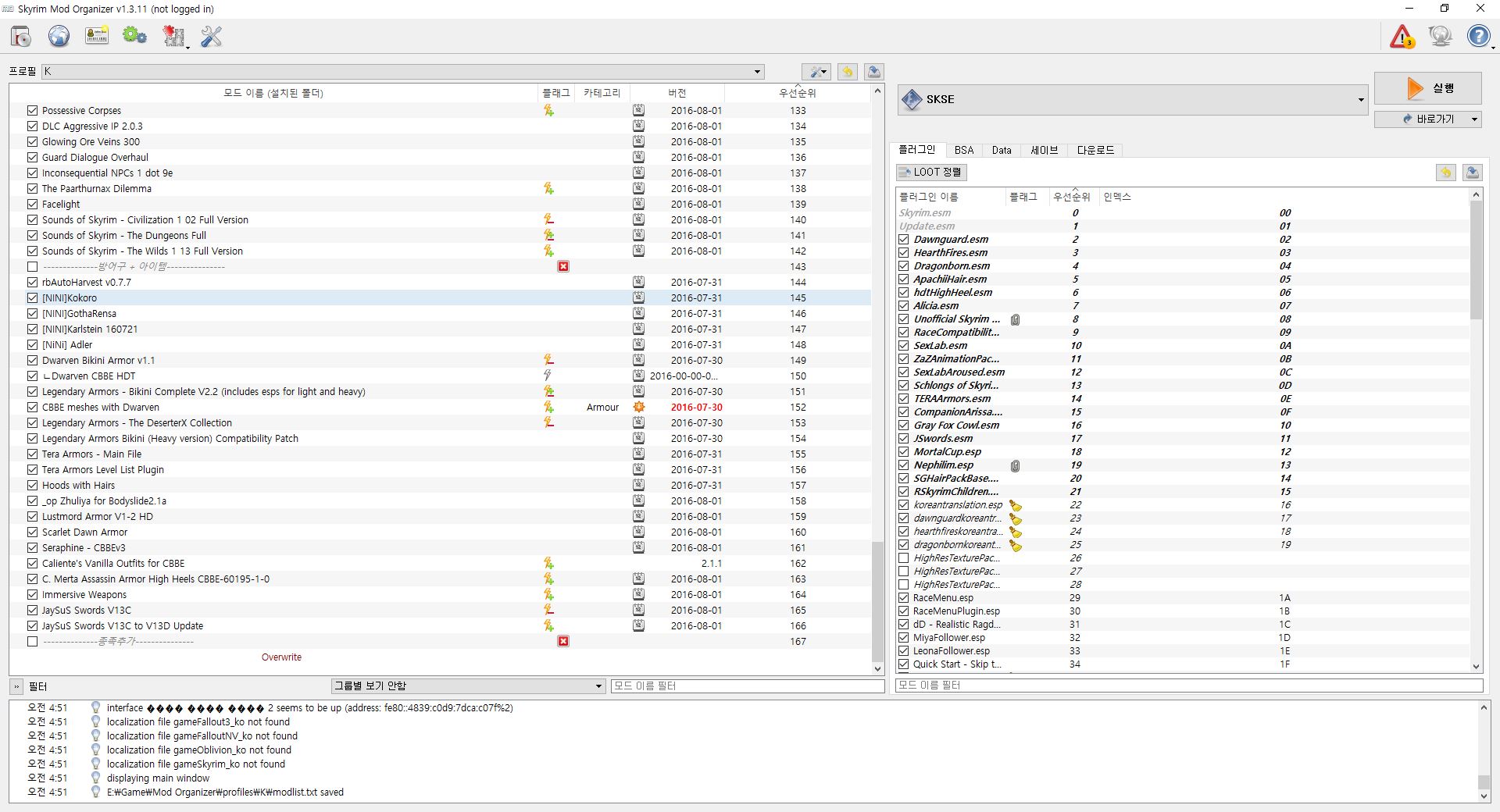
Task: Sort mods by 우선순위 priority column
Action: coord(797,93)
